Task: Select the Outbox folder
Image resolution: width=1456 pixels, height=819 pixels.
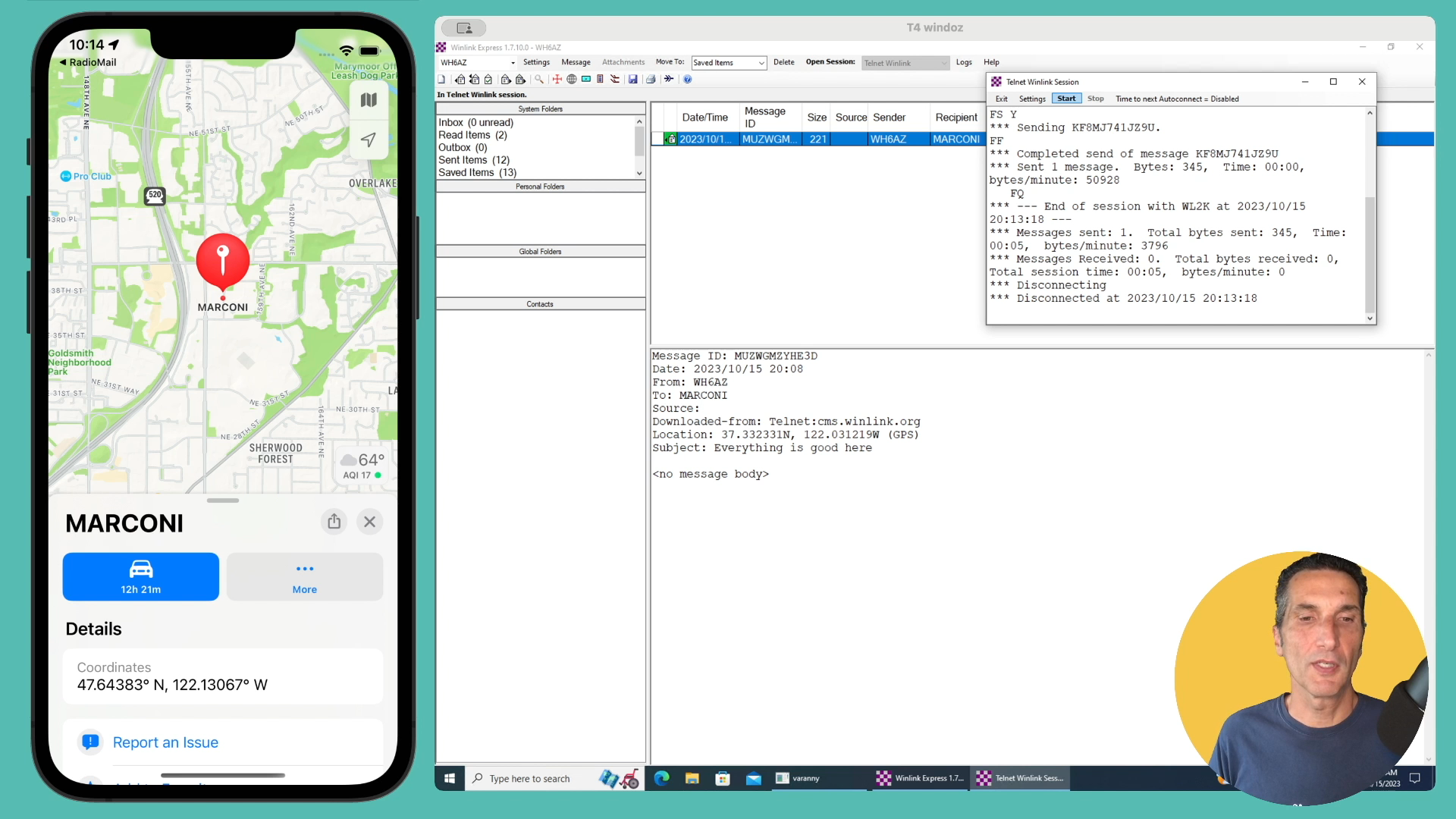Action: click(x=463, y=148)
